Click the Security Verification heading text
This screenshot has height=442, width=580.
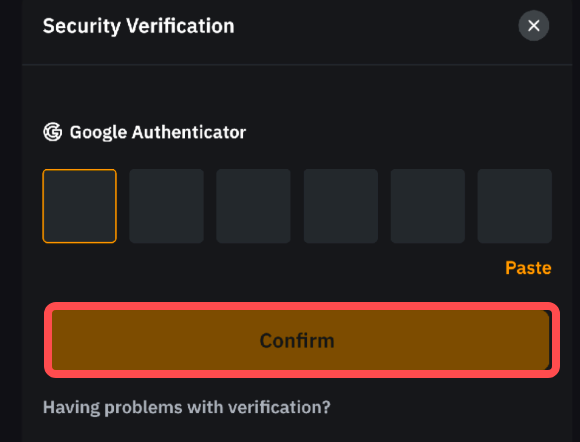(139, 26)
